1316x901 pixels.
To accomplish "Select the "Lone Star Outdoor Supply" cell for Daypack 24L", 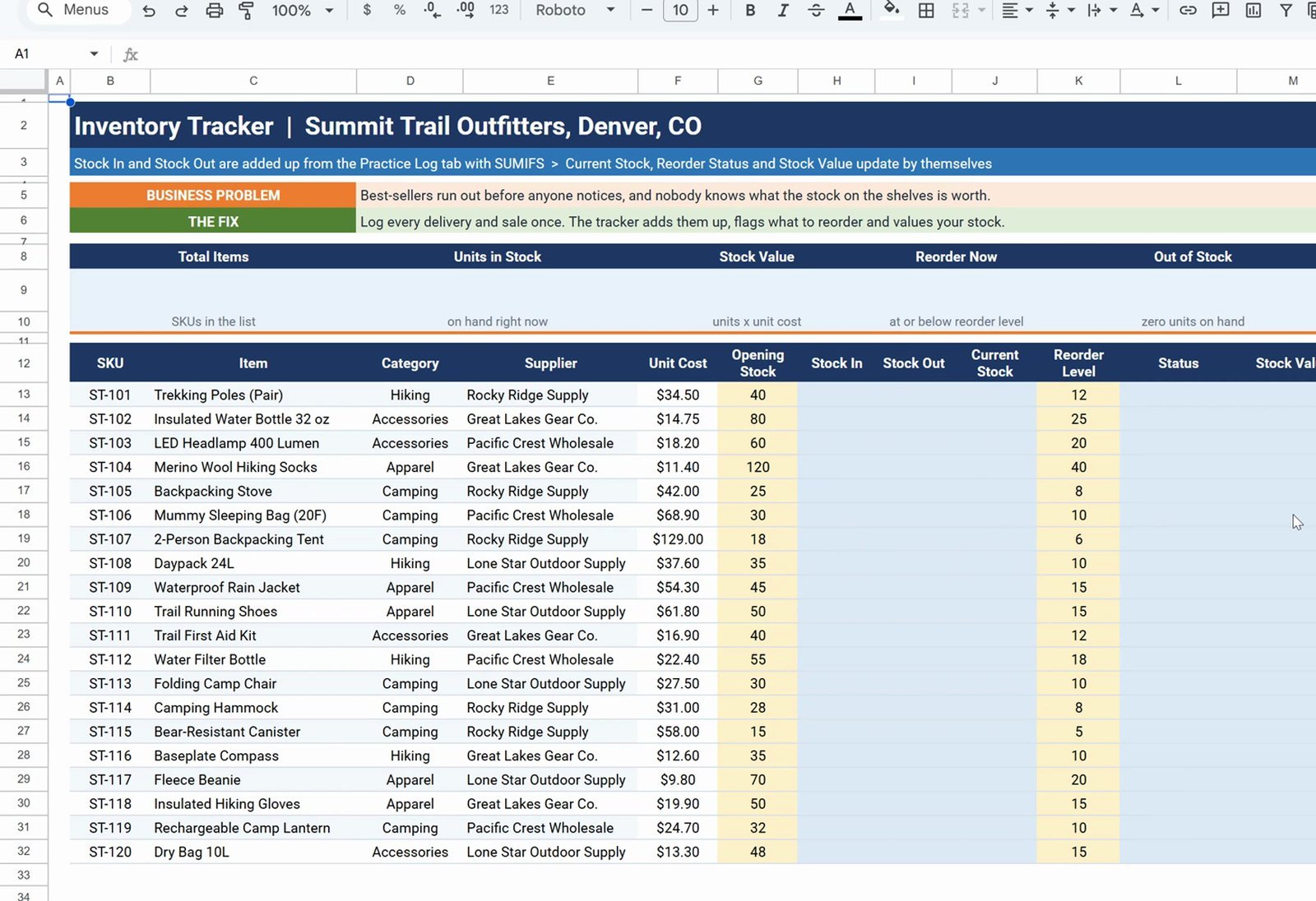I will [550, 563].
